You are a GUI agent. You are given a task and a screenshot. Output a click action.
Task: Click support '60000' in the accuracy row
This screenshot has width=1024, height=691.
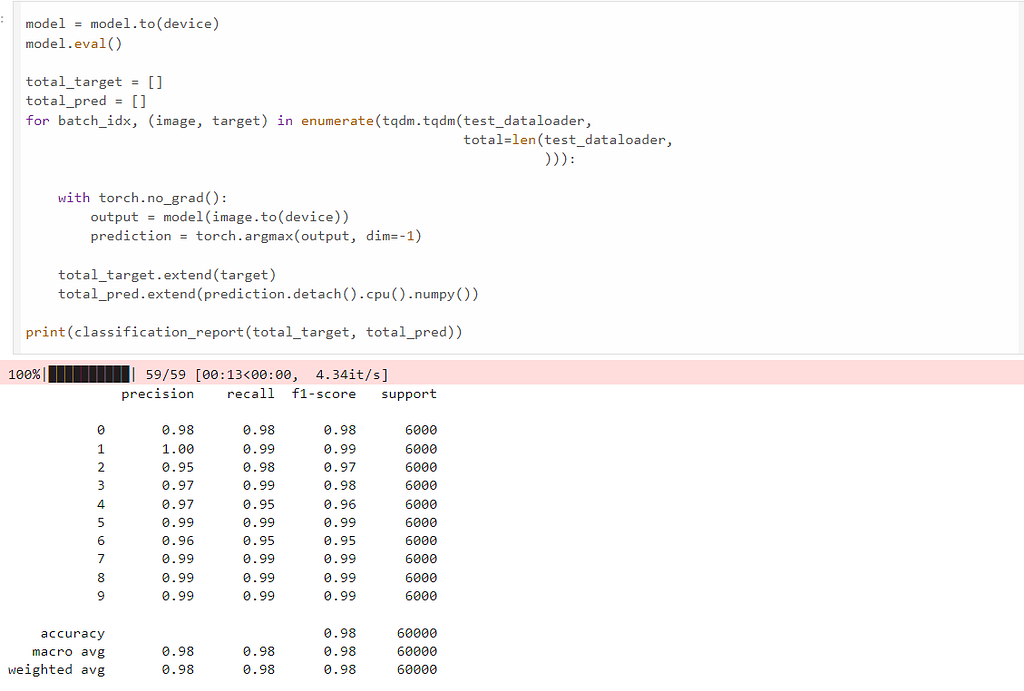(x=417, y=633)
